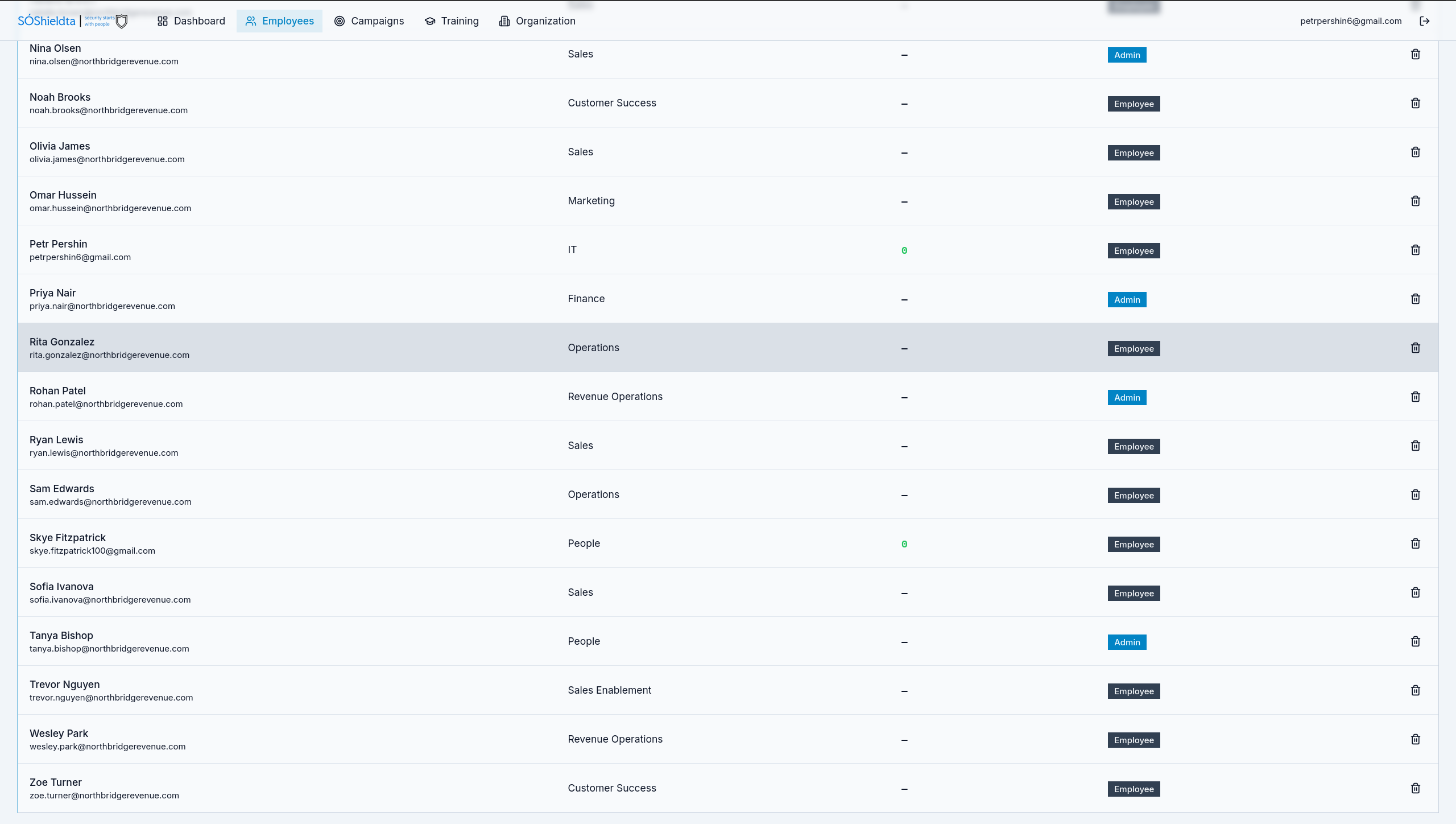Select Employee badge for Wesley Park
This screenshot has height=824, width=1456.
1134,740
